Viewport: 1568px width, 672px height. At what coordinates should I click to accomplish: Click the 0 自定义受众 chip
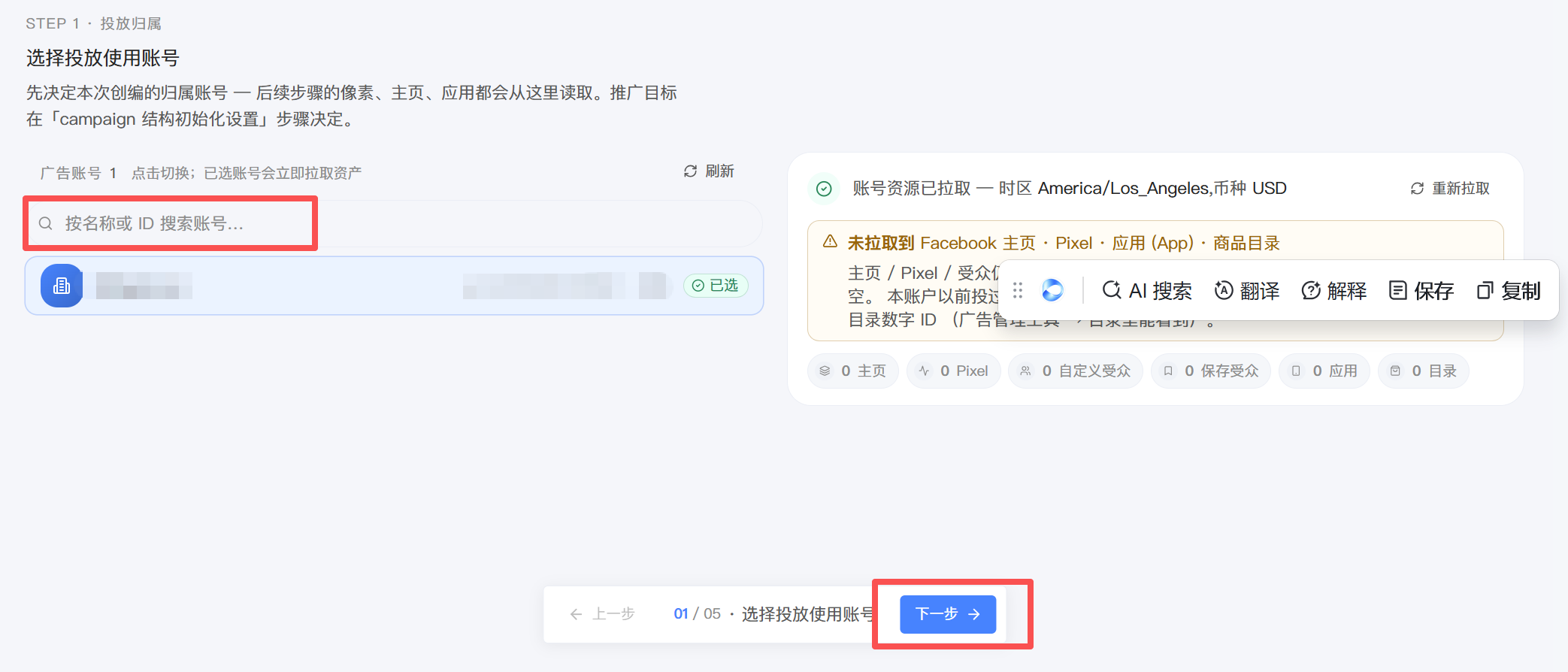coord(1076,371)
